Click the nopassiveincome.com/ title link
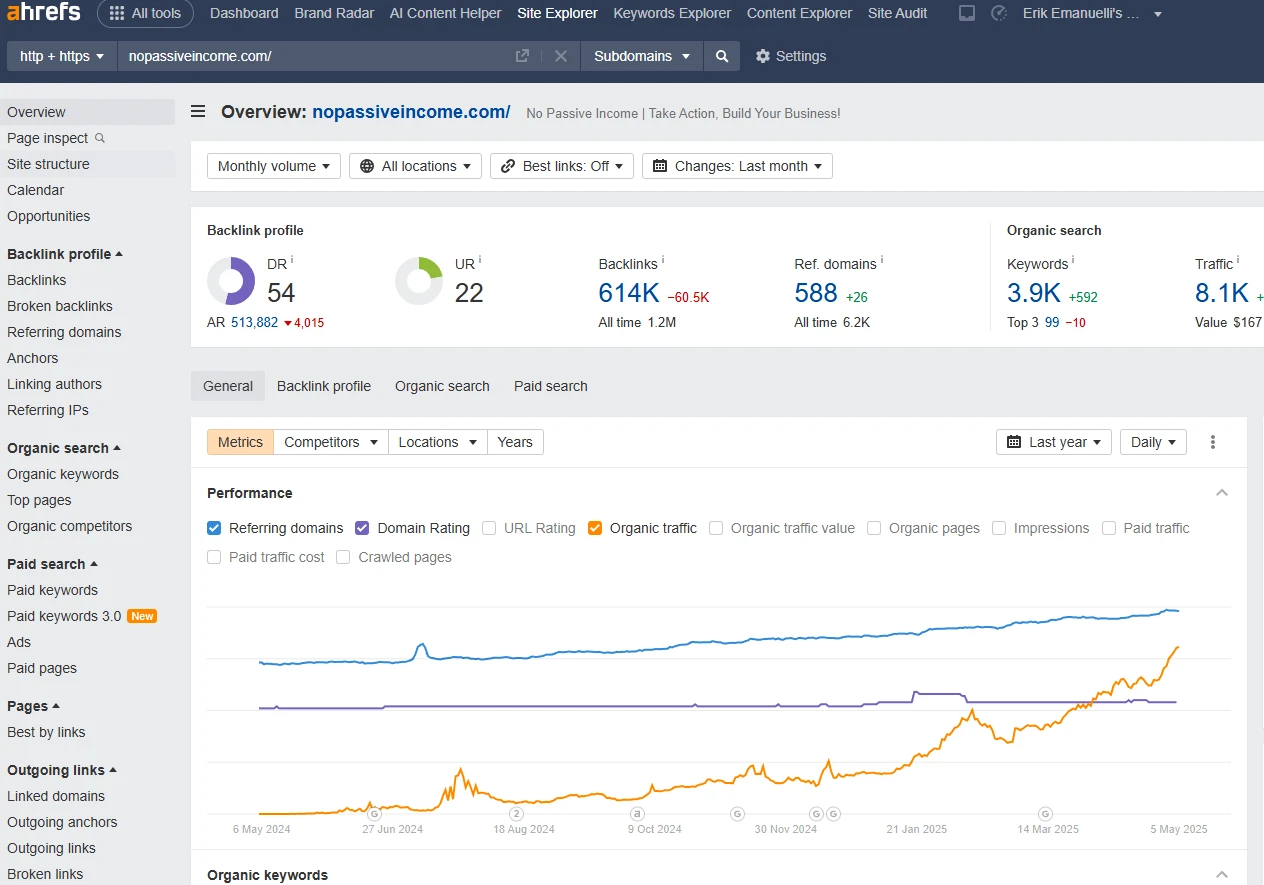This screenshot has width=1264, height=885. point(411,112)
